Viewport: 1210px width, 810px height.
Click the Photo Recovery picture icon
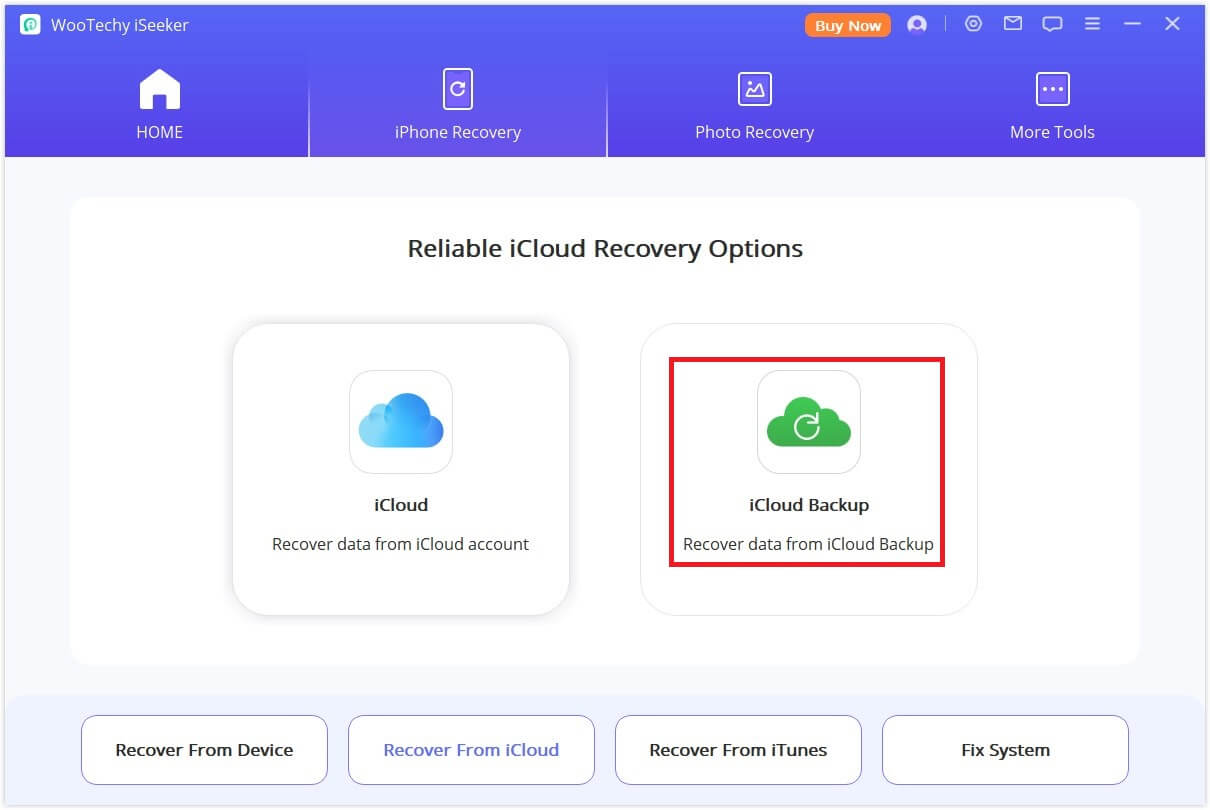coord(755,88)
